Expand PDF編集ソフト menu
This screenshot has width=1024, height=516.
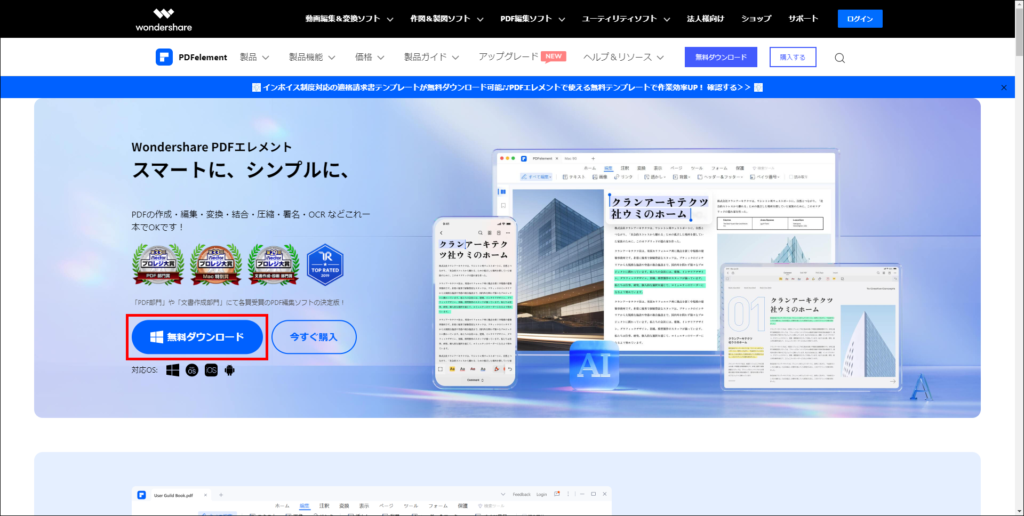(x=533, y=19)
